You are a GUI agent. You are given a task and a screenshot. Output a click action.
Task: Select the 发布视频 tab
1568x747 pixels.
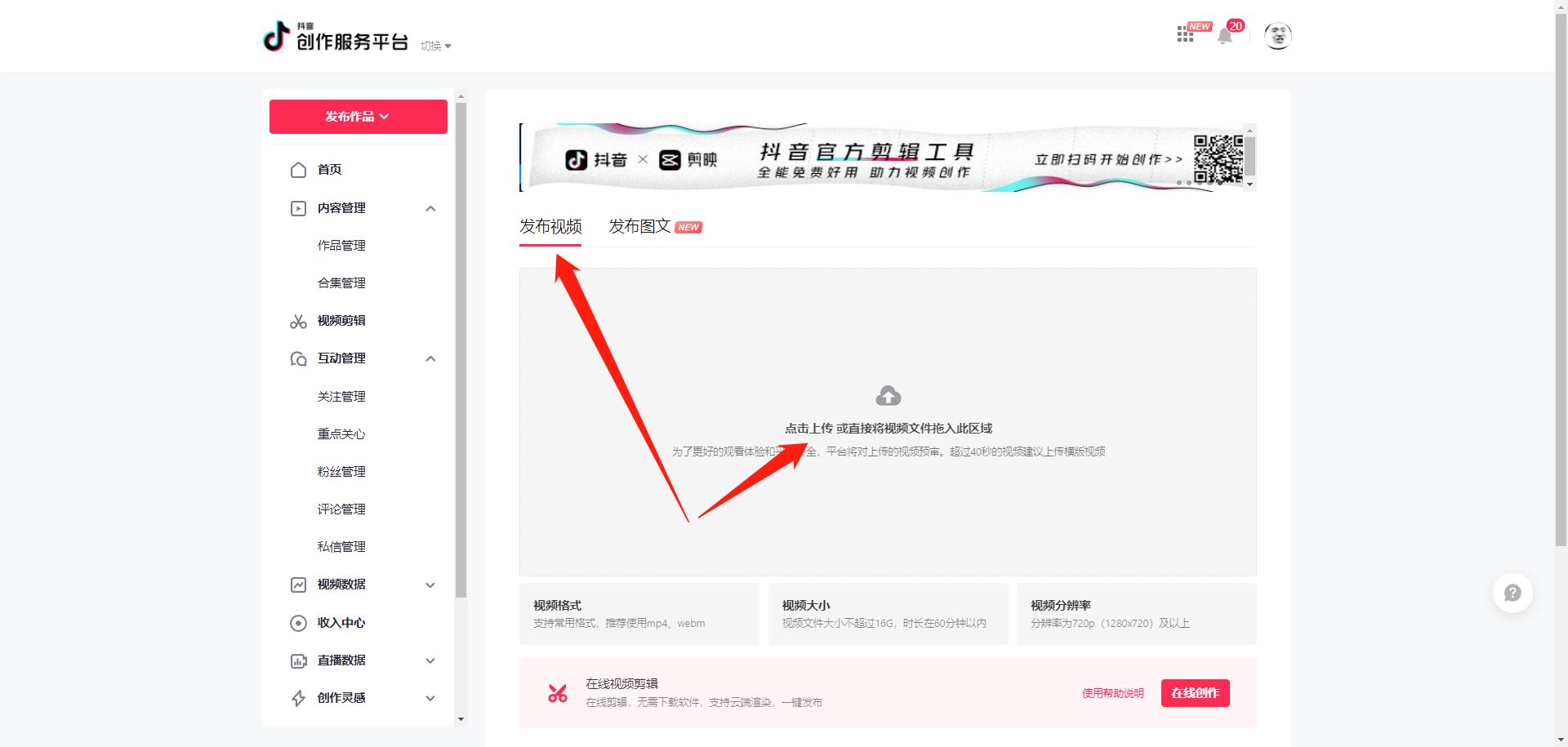pyautogui.click(x=550, y=226)
